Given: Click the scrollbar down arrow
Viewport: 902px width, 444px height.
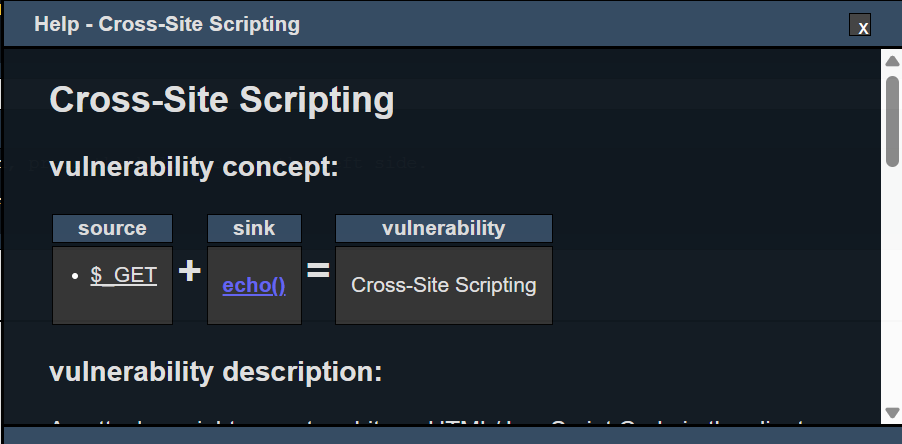Looking at the screenshot, I should 892,413.
